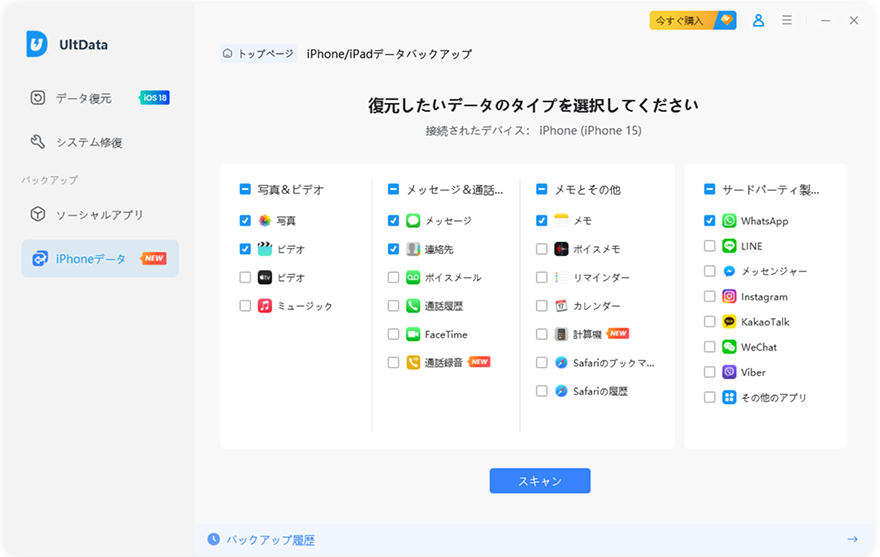Click the Music app icon
880x557 pixels.
(x=265, y=306)
